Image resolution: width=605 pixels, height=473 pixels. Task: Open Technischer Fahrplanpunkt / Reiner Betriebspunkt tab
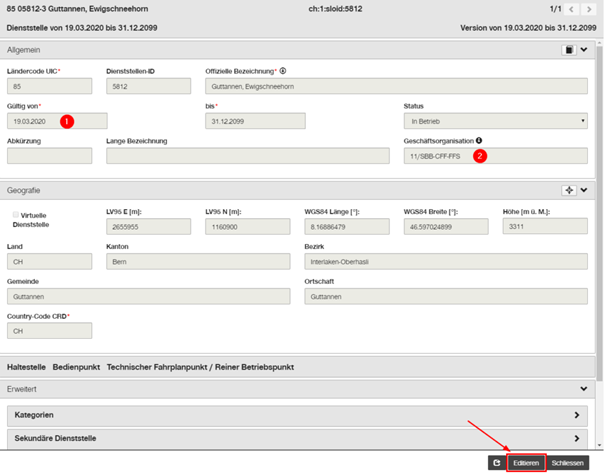point(200,367)
